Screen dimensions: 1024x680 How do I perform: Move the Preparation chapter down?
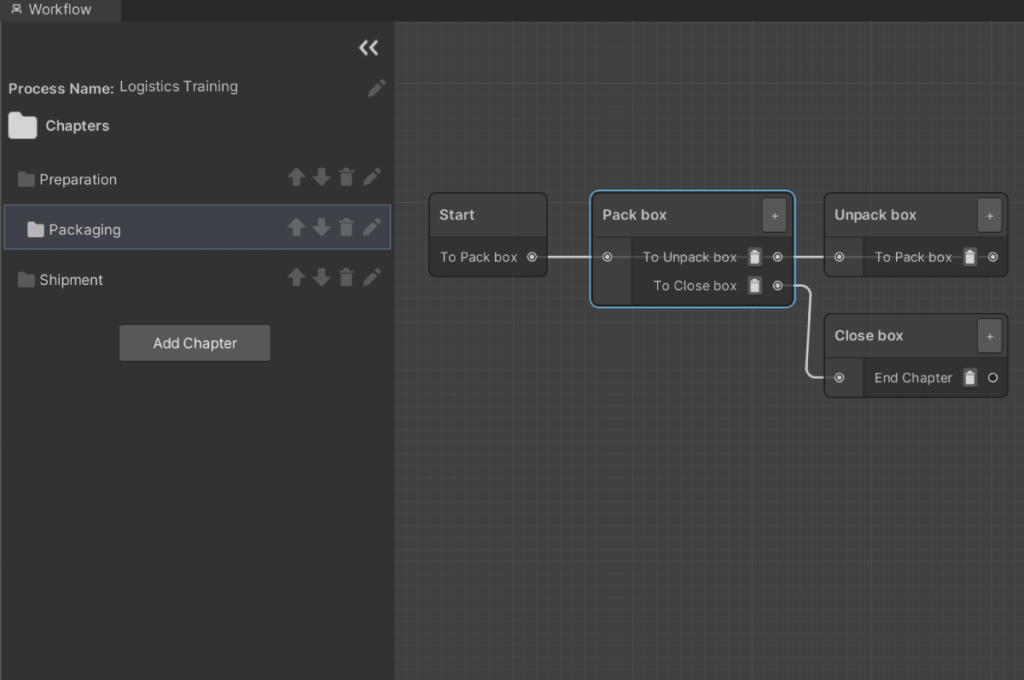pos(321,178)
